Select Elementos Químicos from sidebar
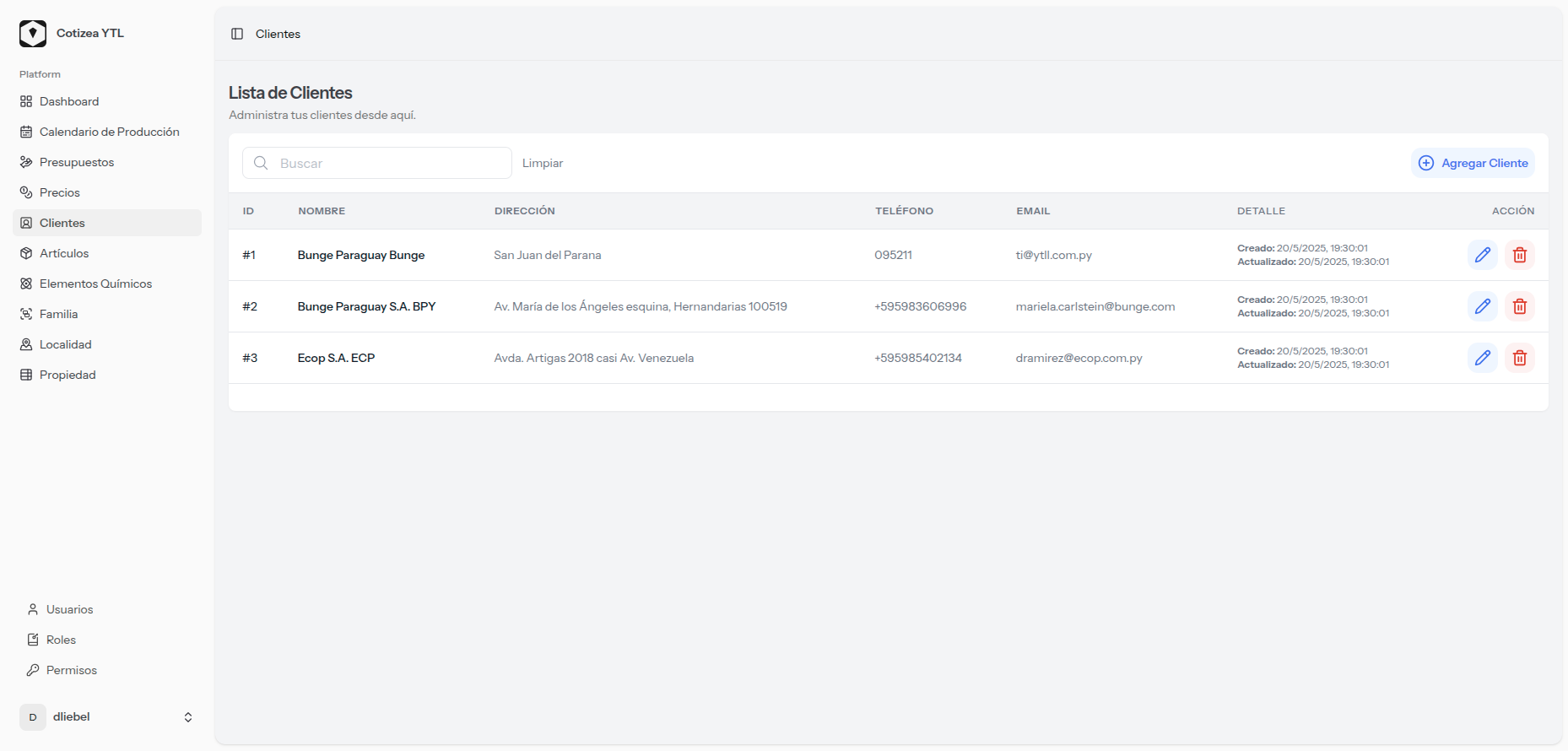This screenshot has width=1568, height=751. coord(95,284)
